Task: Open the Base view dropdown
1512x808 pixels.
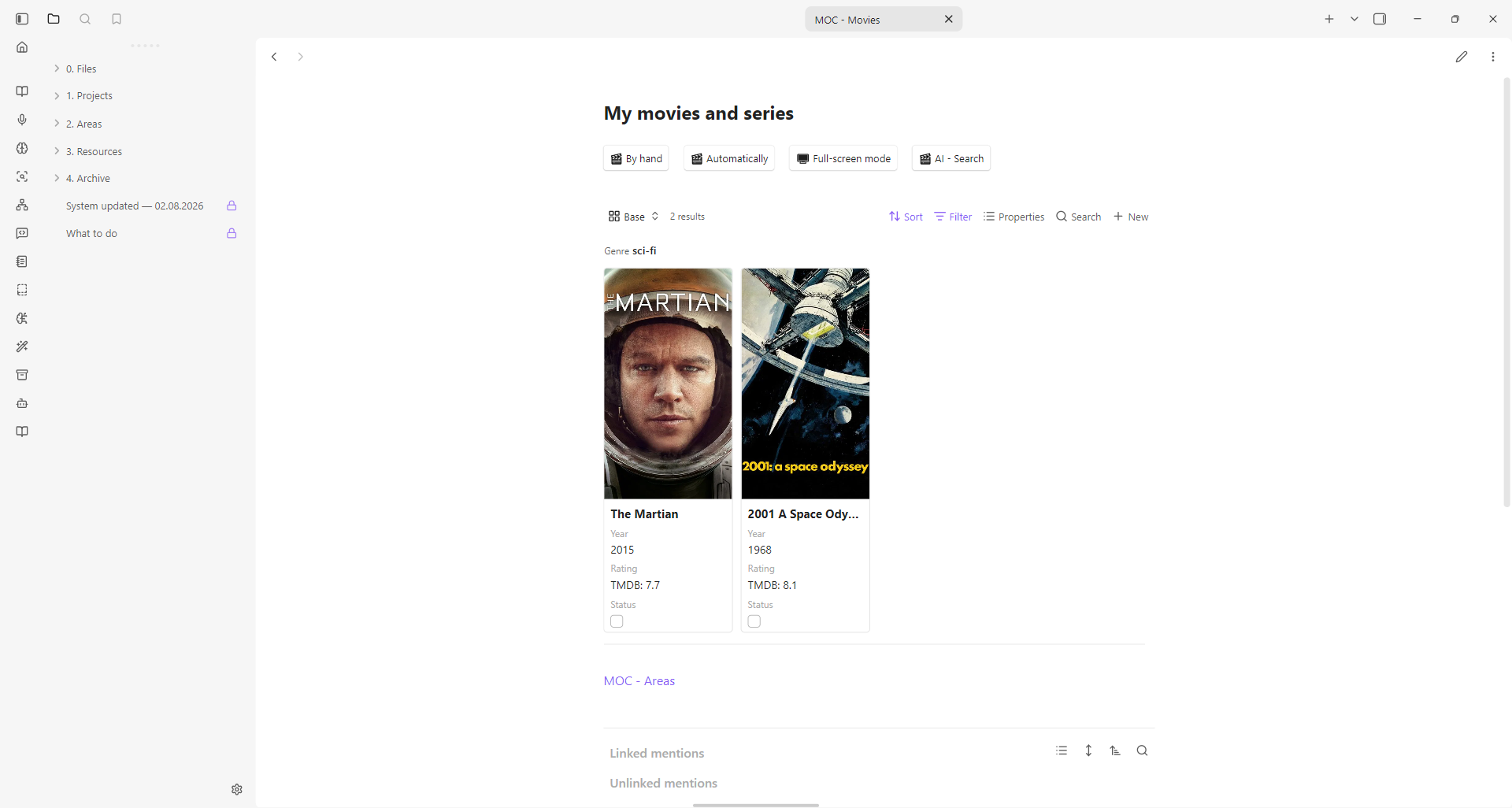Action: coord(633,217)
